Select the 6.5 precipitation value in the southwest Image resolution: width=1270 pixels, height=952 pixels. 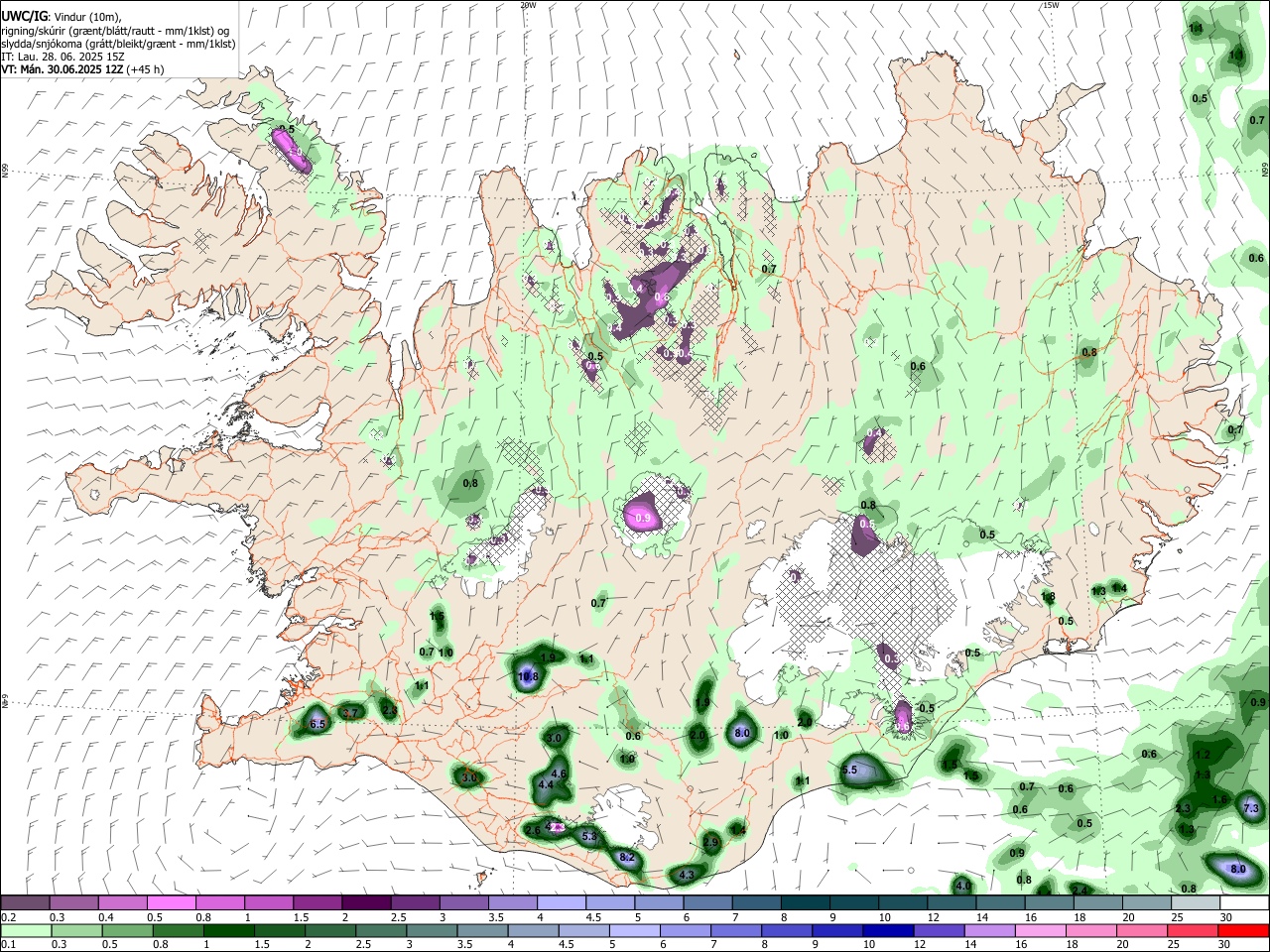click(x=318, y=725)
